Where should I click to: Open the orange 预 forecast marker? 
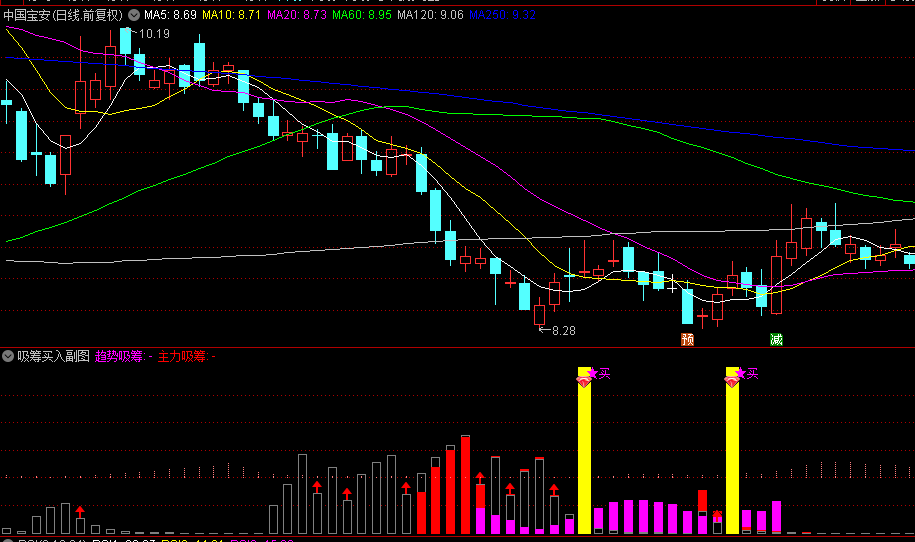pos(687,340)
